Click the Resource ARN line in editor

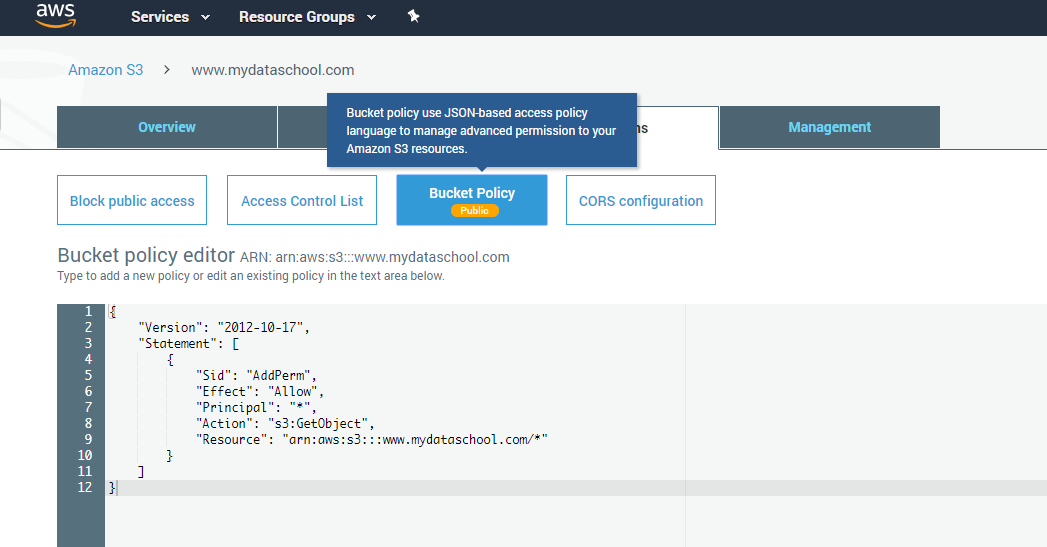pyautogui.click(x=371, y=439)
